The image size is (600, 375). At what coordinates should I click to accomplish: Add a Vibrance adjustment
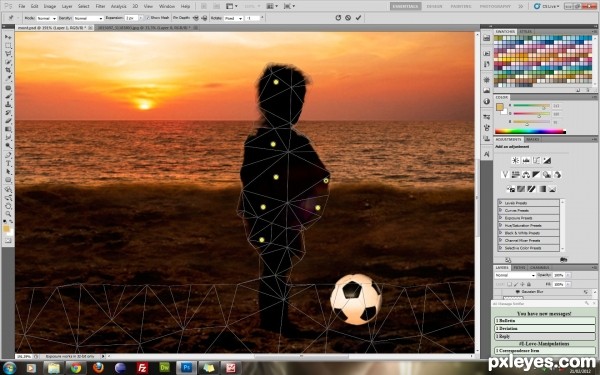pos(505,174)
